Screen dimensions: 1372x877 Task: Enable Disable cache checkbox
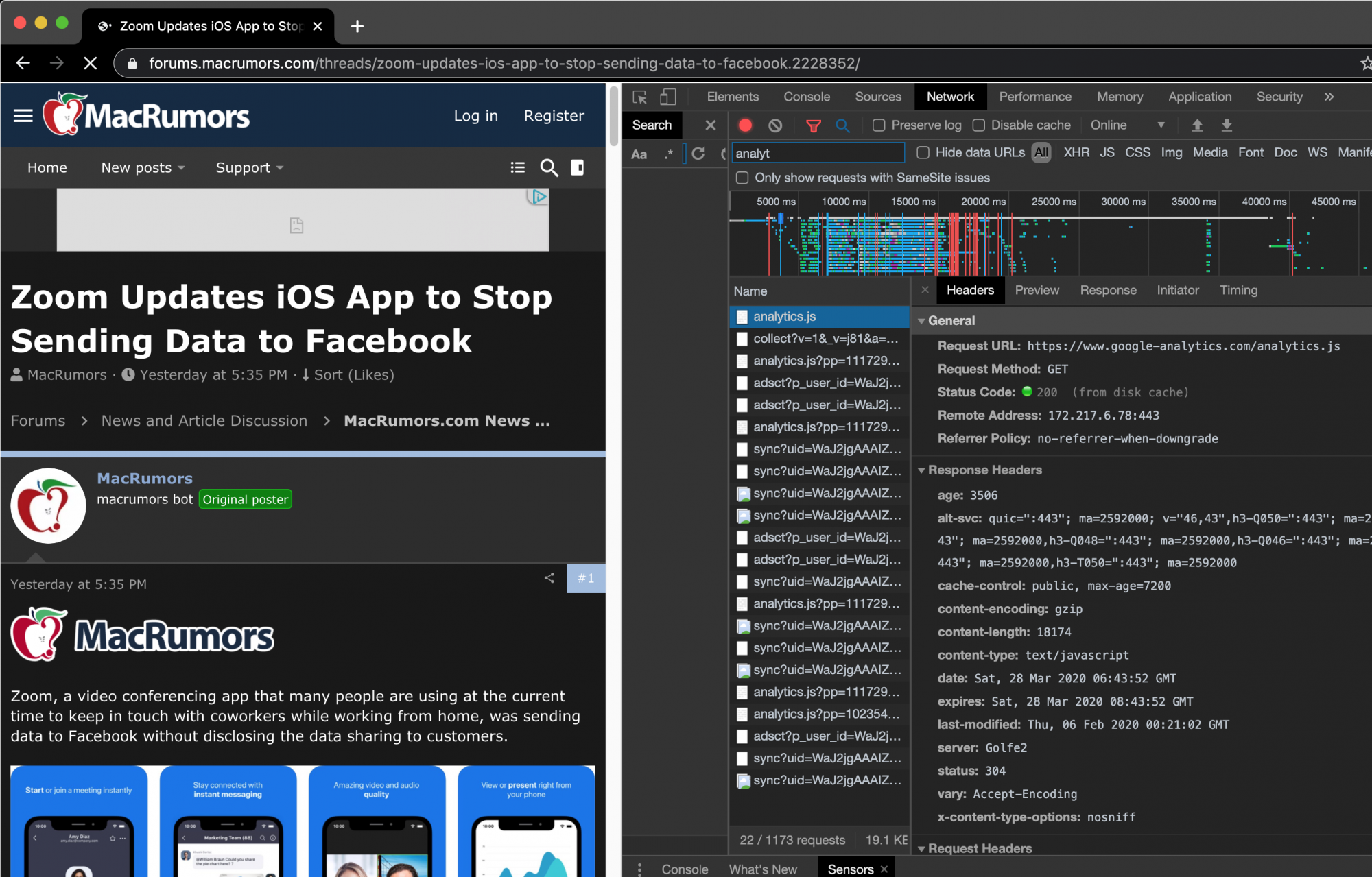click(979, 125)
